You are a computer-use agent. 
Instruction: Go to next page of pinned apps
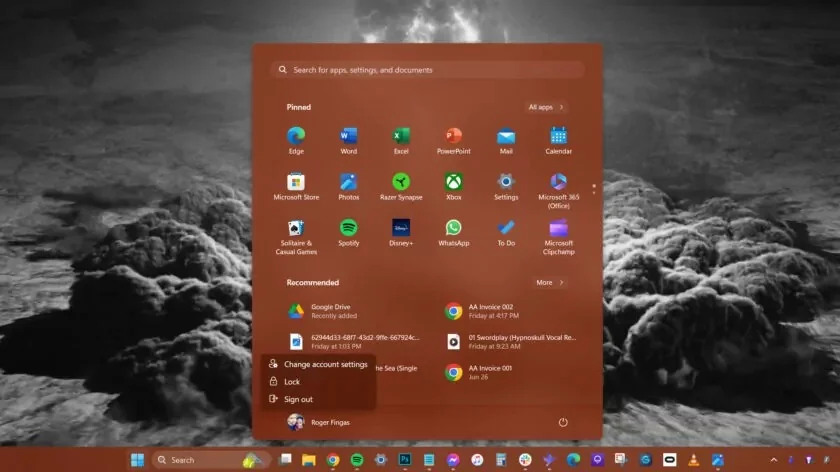click(594, 192)
